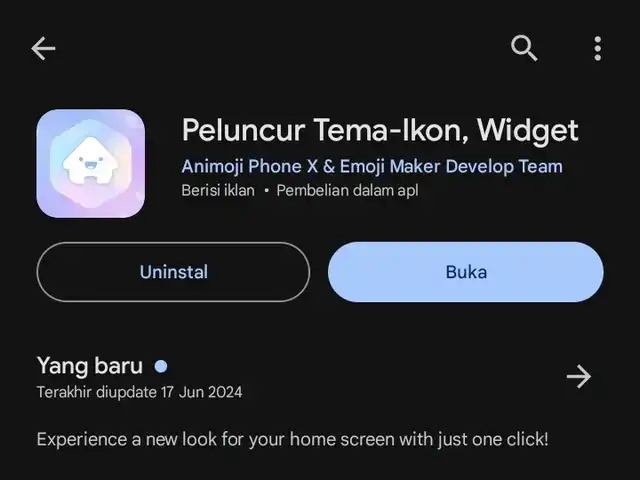
Task: Open the Experience a new look description
Action: pos(292,440)
